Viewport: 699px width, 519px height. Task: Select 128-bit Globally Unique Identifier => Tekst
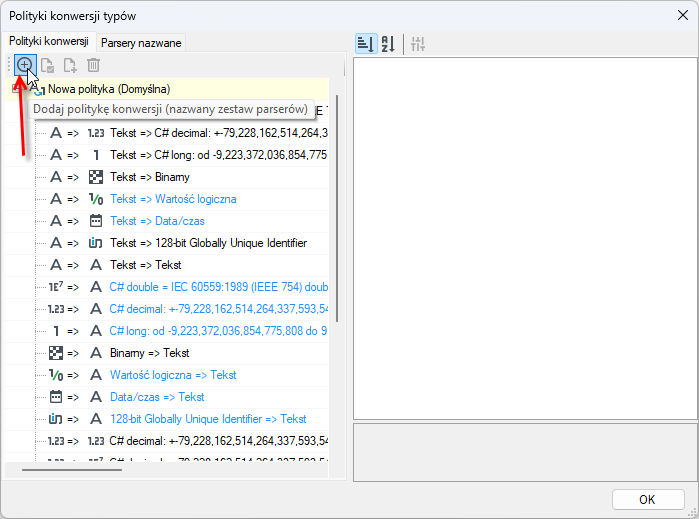pyautogui.click(x=208, y=419)
